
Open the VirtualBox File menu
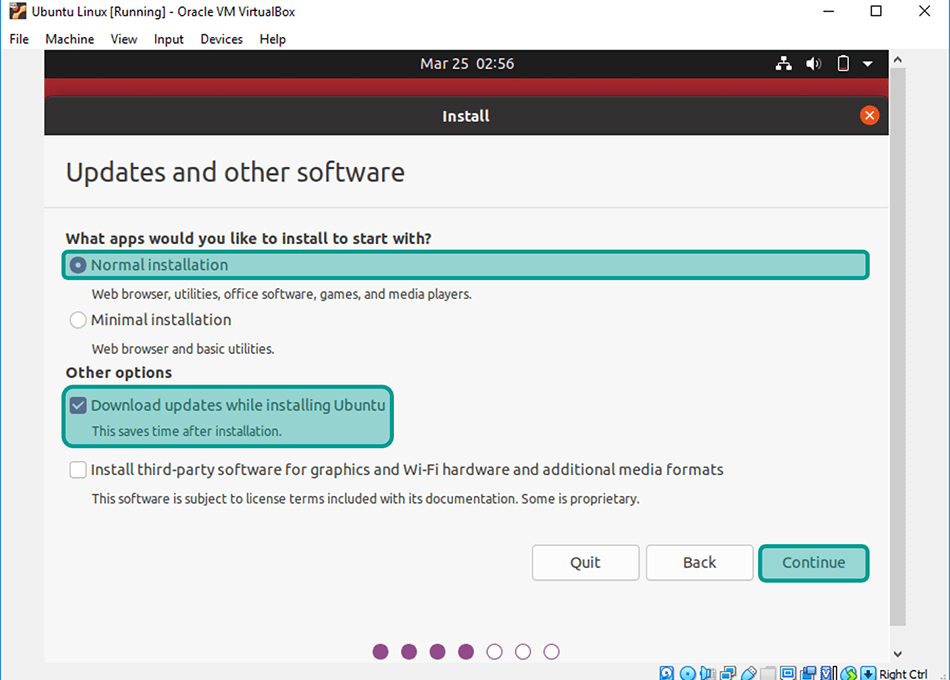pyautogui.click(x=19, y=39)
